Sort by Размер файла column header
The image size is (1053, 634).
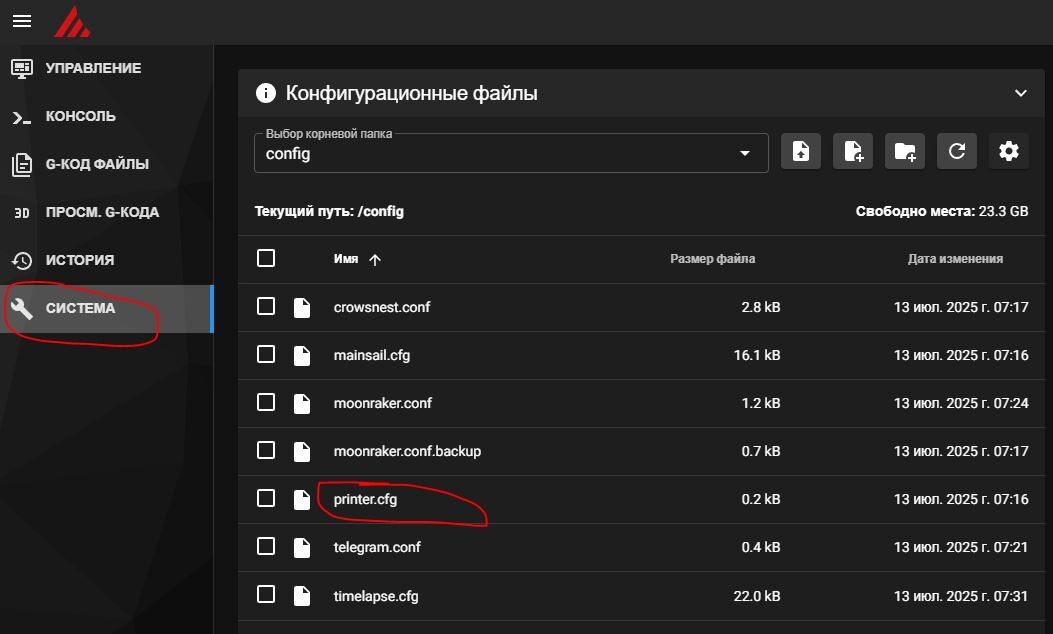(x=712, y=259)
